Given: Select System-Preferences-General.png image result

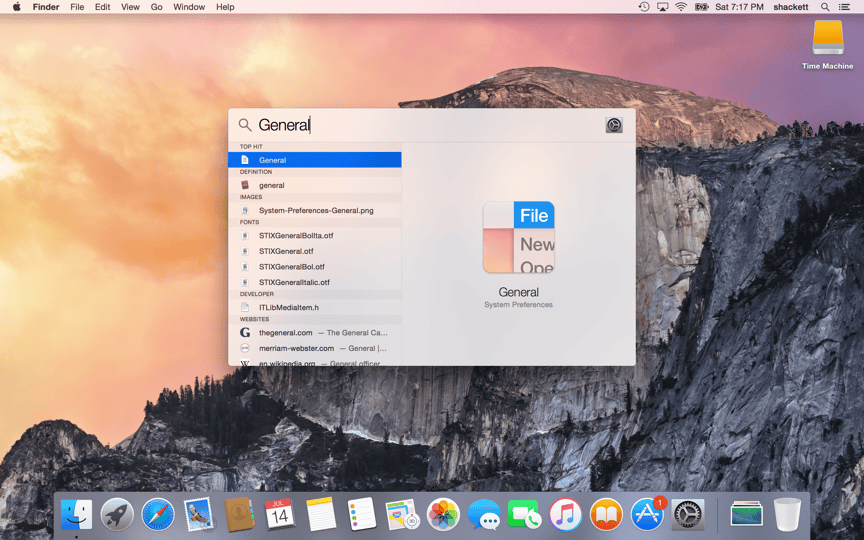Looking at the screenshot, I should (x=315, y=210).
